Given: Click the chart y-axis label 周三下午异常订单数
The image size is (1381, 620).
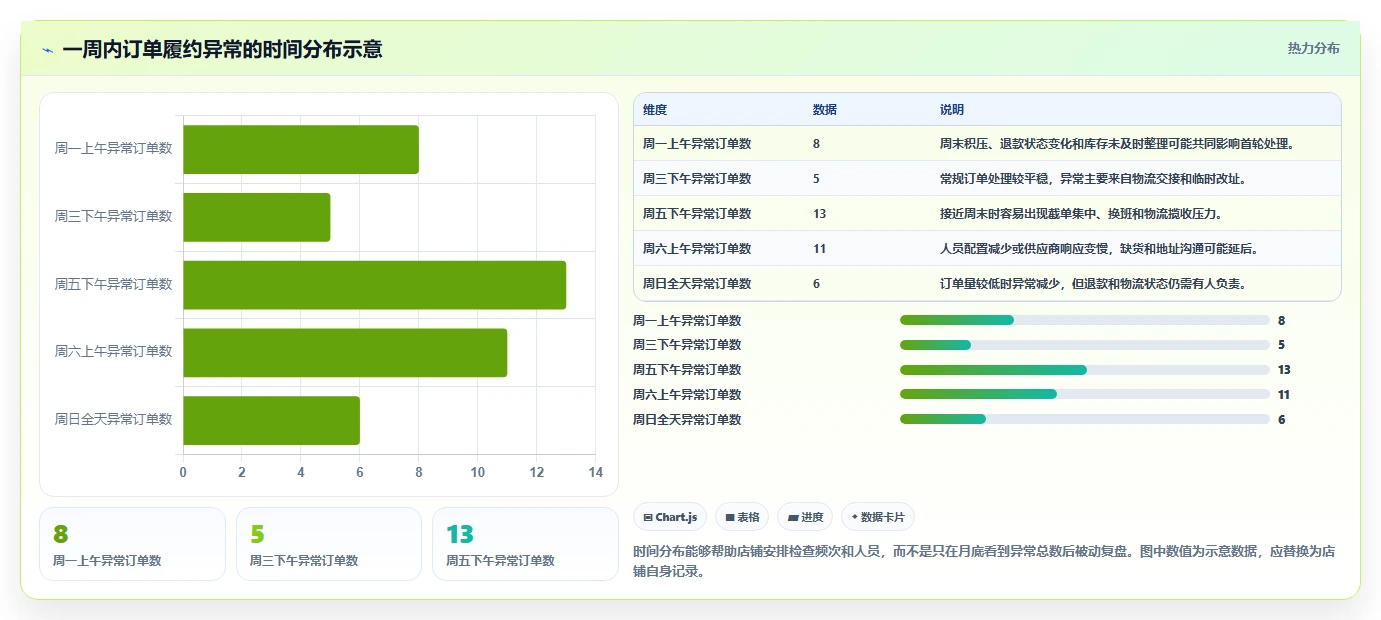Looking at the screenshot, I should [x=113, y=216].
